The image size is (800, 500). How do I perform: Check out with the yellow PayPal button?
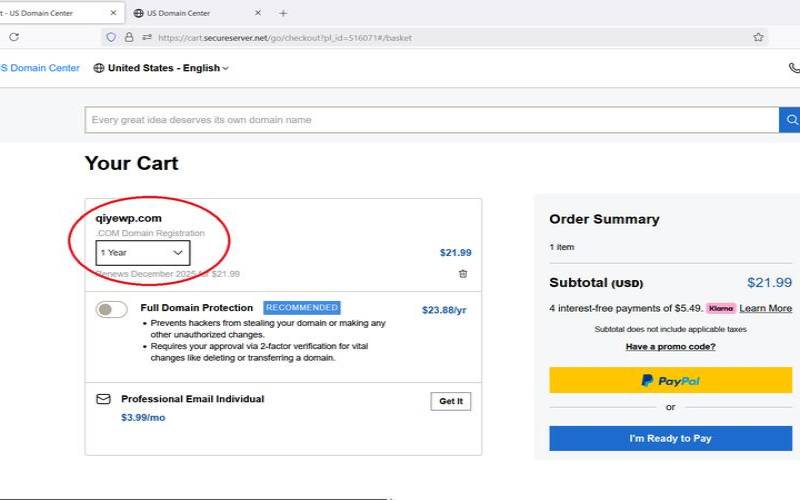(670, 380)
